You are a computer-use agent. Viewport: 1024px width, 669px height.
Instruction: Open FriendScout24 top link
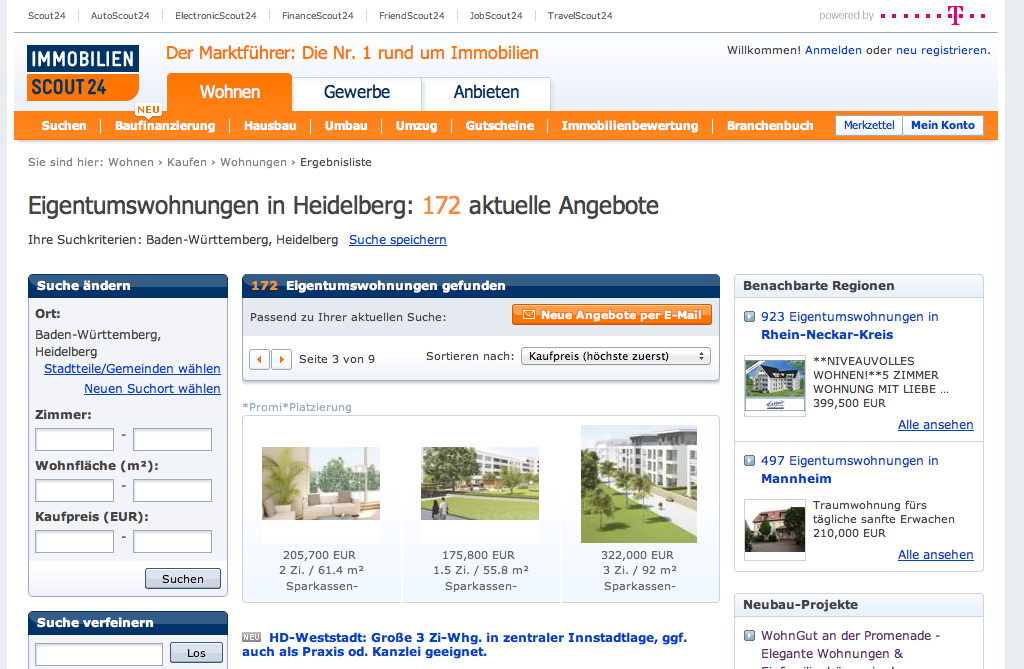coord(411,16)
